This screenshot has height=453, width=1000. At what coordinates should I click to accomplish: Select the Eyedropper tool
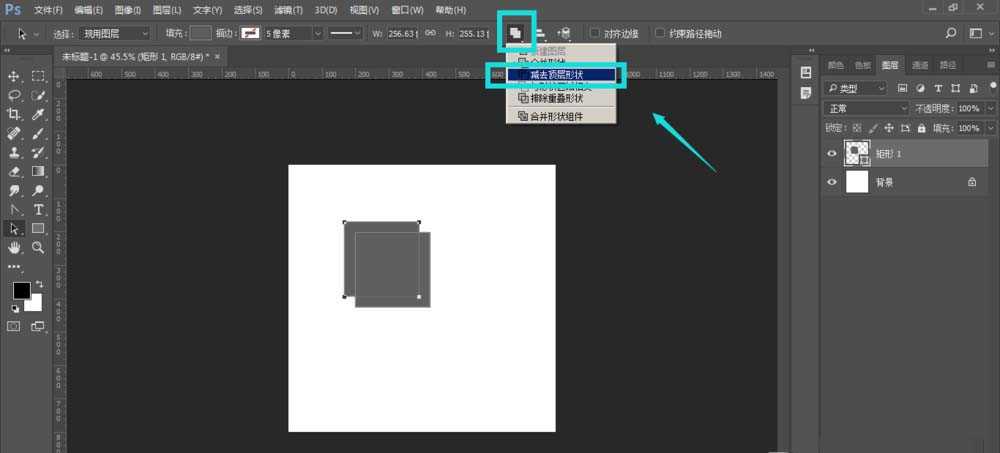pos(39,114)
